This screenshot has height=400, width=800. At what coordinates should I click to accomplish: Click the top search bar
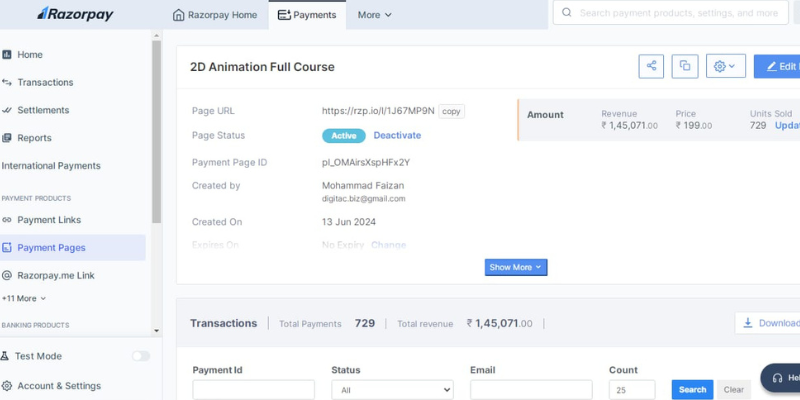pyautogui.click(x=680, y=13)
